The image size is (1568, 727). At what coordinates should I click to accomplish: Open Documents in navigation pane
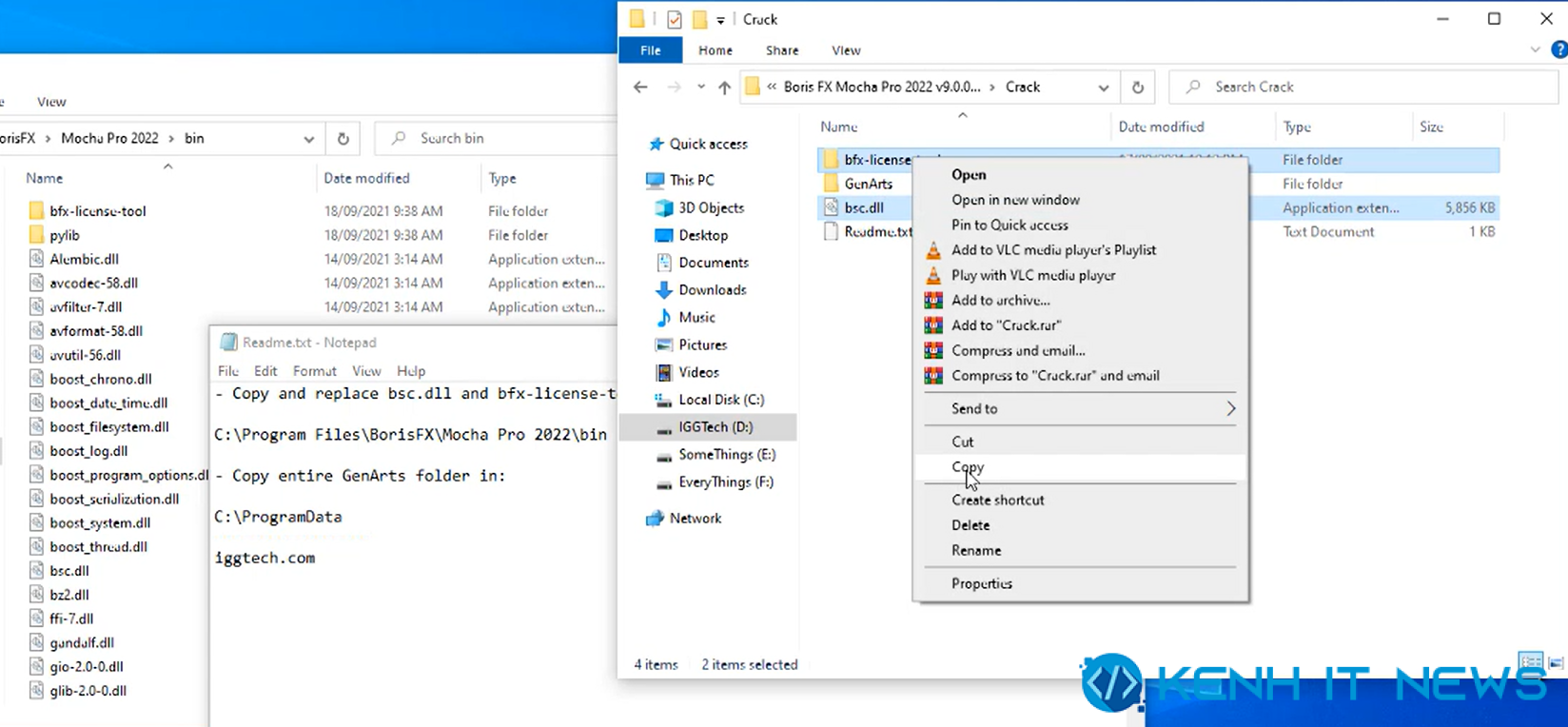[x=714, y=263]
